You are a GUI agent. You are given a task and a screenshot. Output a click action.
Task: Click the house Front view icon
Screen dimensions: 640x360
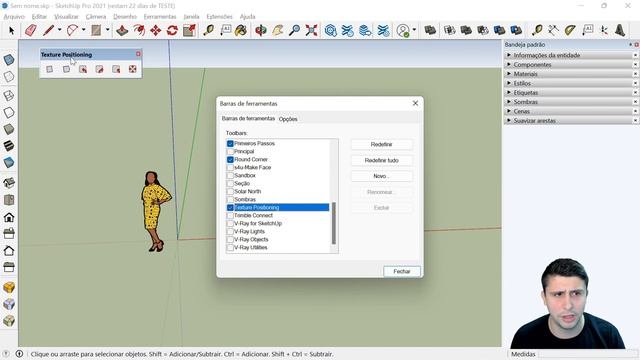pyautogui.click(x=9, y=217)
